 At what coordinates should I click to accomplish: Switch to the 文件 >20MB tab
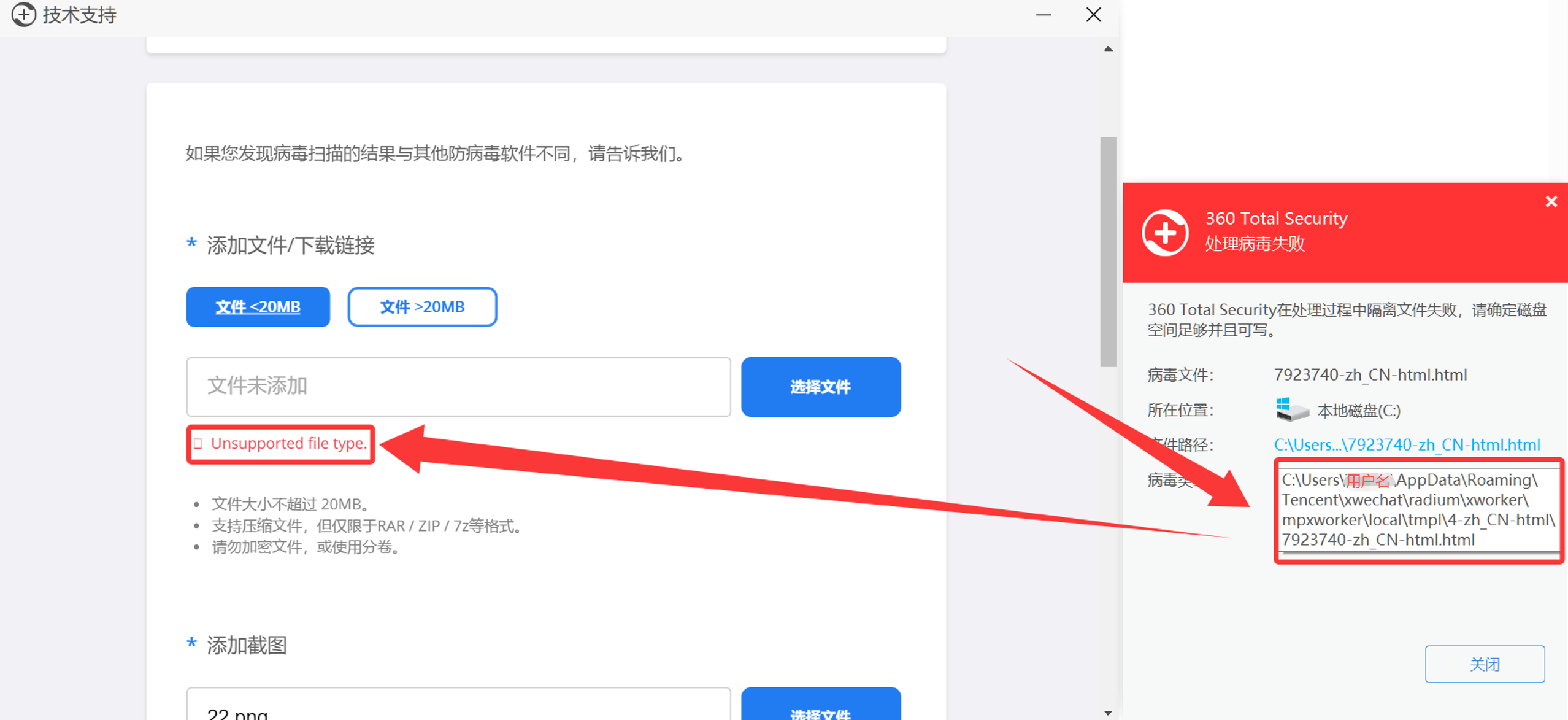pyautogui.click(x=422, y=307)
